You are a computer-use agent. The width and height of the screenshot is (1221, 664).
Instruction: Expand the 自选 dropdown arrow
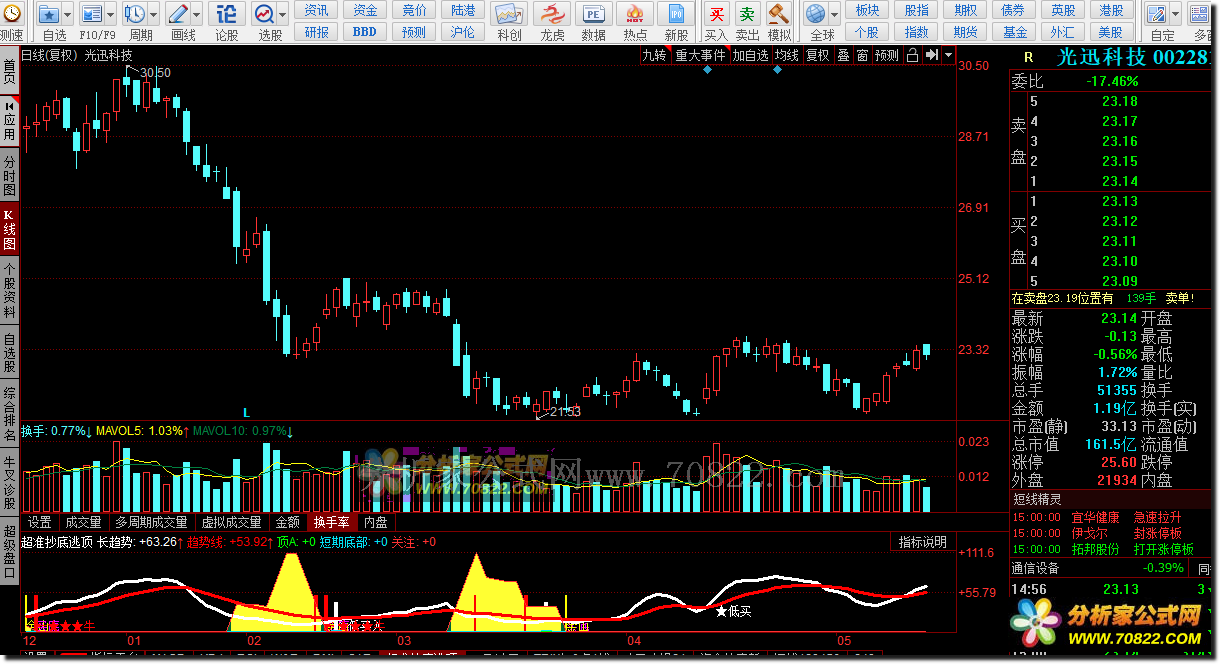tap(67, 14)
